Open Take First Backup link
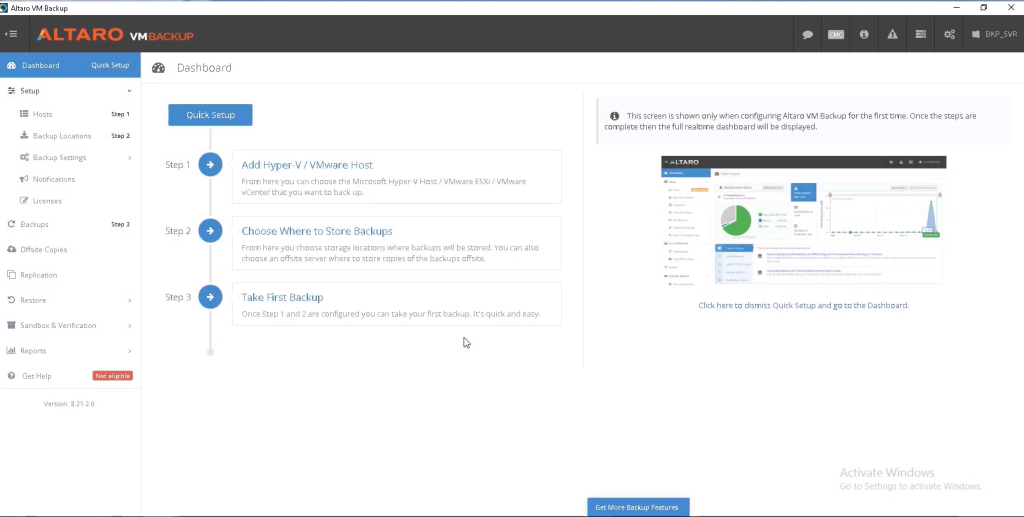The width and height of the screenshot is (1024, 517). coord(282,297)
